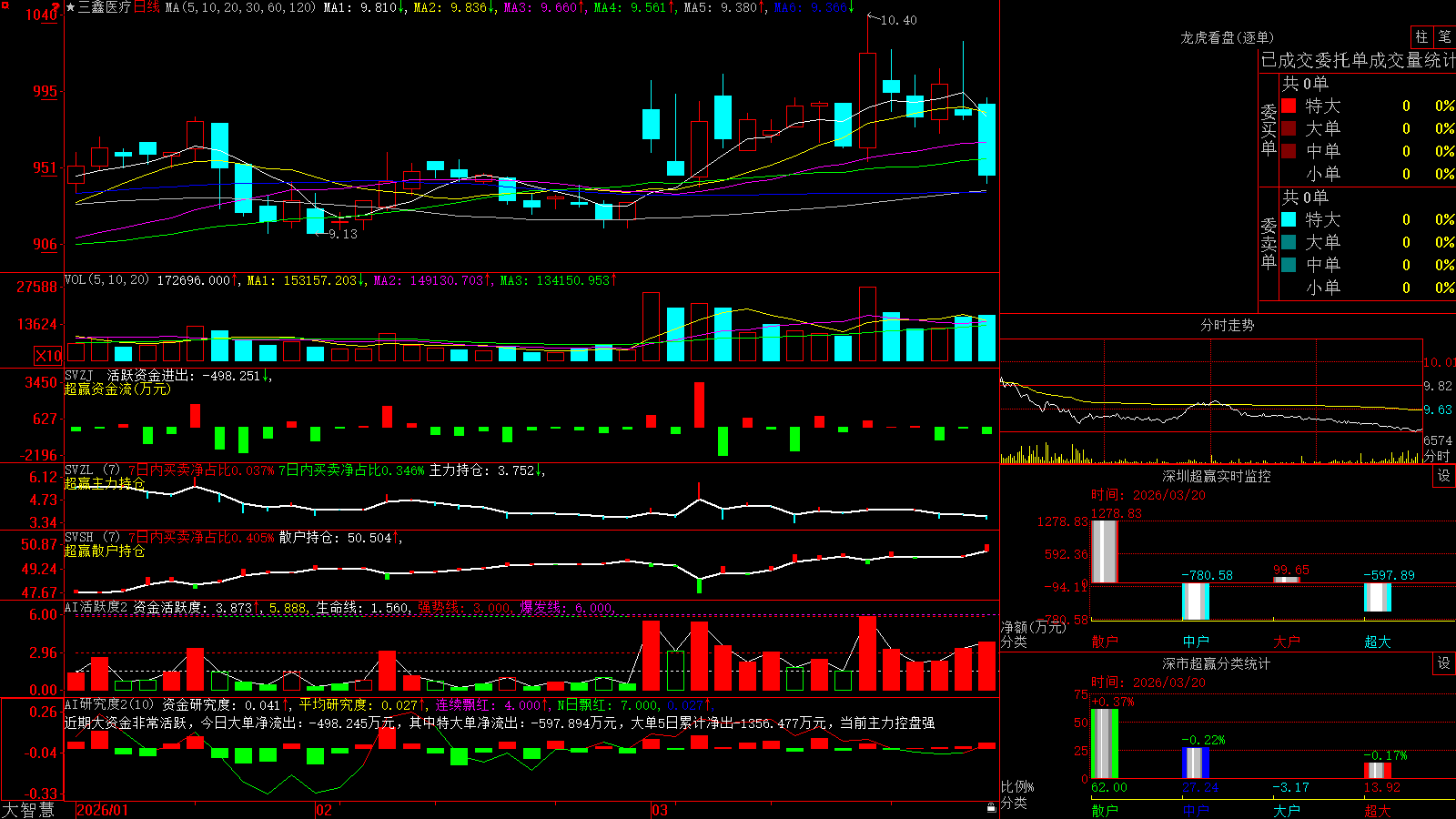The height and width of the screenshot is (819, 1456).
Task: Click the red 特大 buy-order color swatch
Action: coord(1289,106)
